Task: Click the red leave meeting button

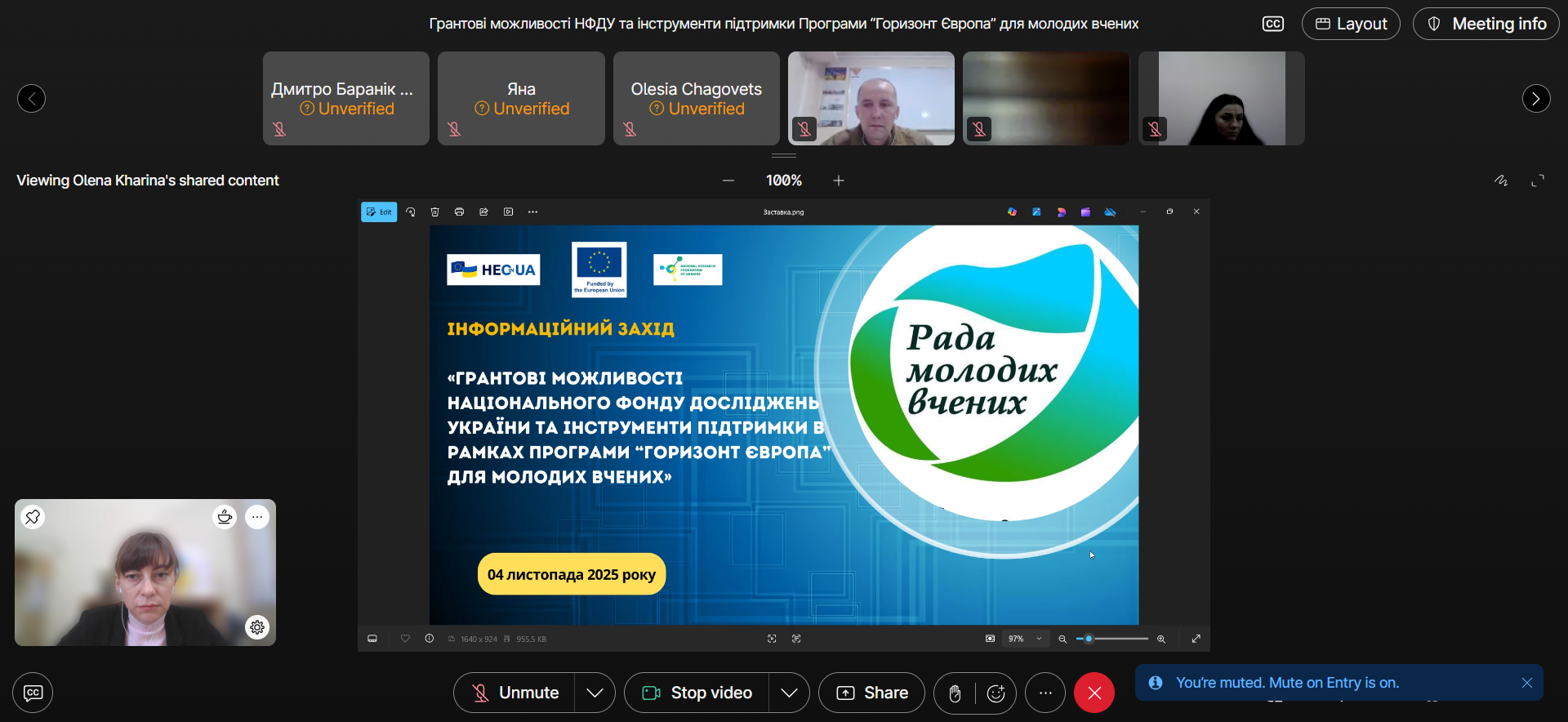Action: pos(1094,693)
